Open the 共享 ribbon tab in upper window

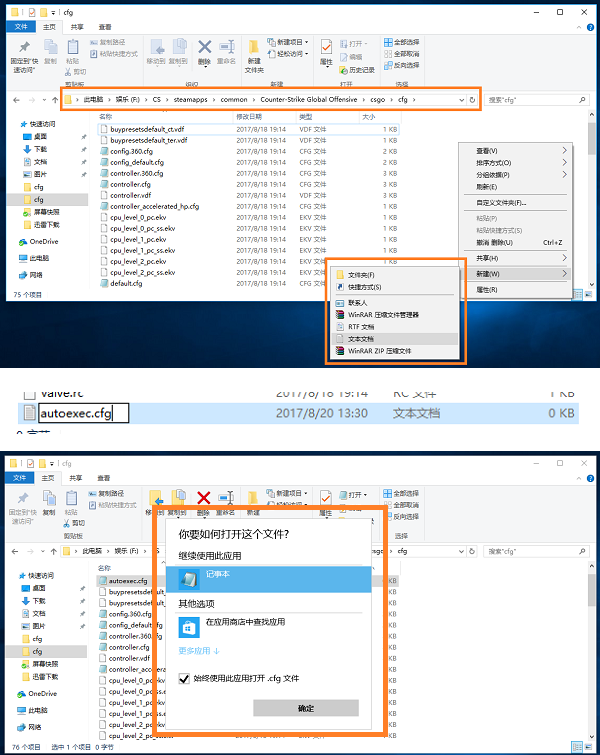[x=77, y=27]
